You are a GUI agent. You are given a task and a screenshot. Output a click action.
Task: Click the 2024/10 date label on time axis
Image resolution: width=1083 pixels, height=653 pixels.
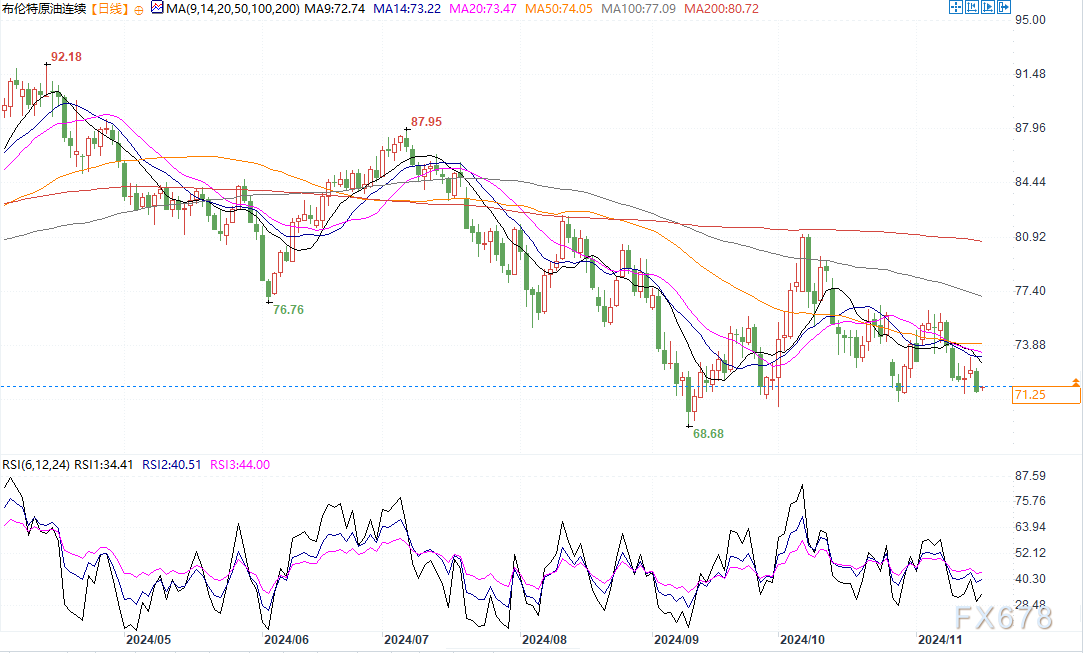[801, 638]
